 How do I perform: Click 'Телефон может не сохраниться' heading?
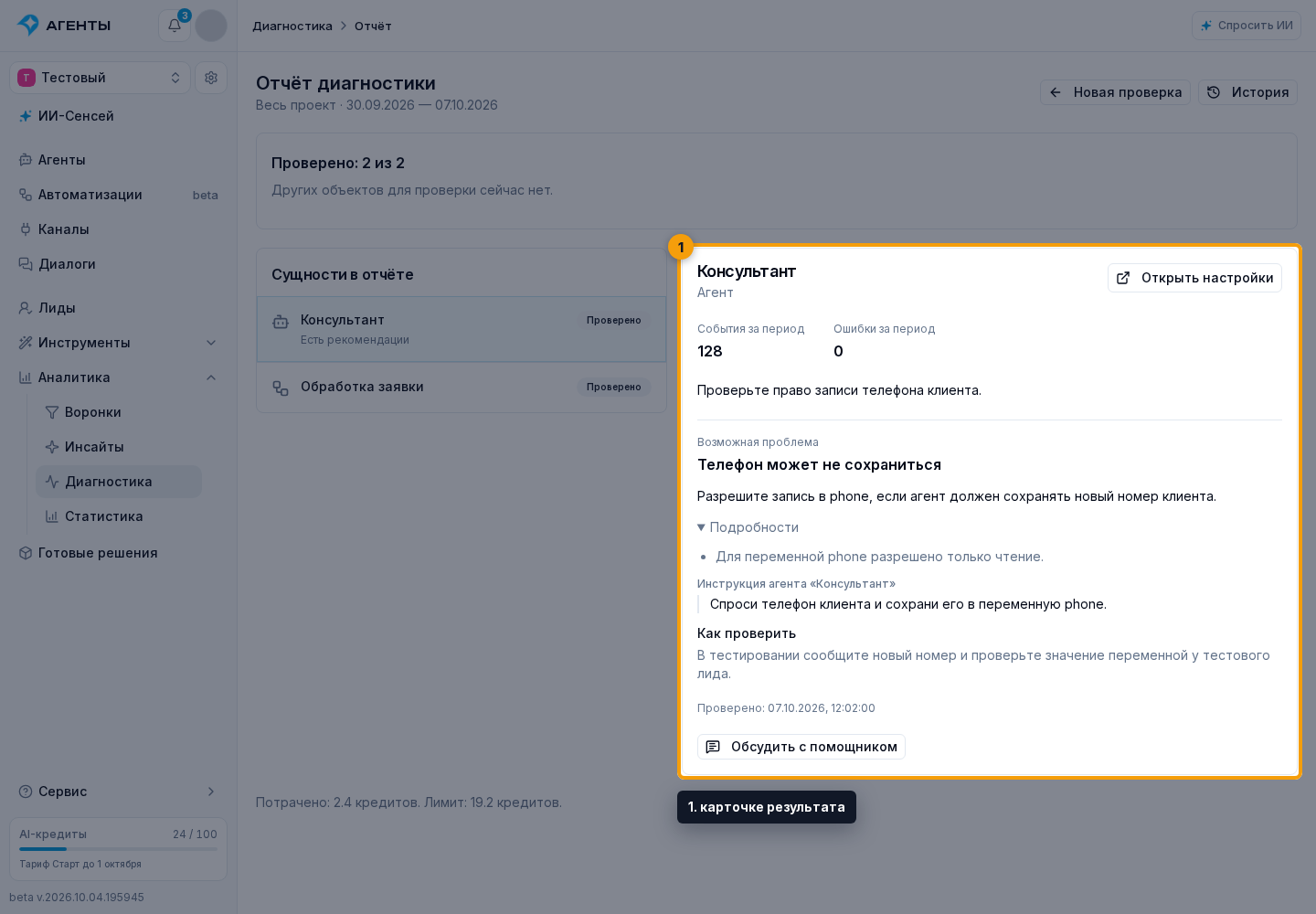(819, 464)
